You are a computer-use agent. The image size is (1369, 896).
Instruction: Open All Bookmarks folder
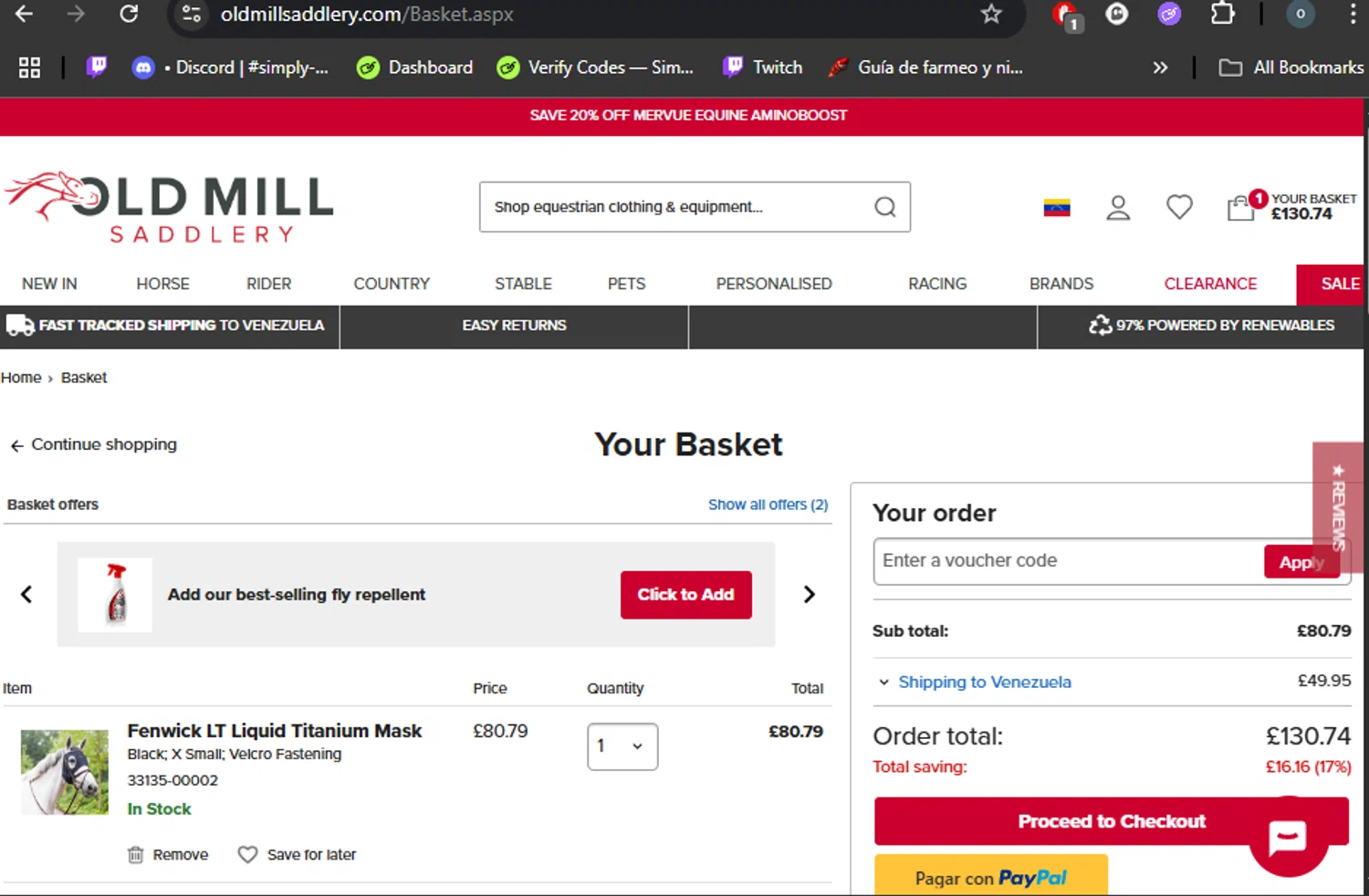click(1291, 68)
